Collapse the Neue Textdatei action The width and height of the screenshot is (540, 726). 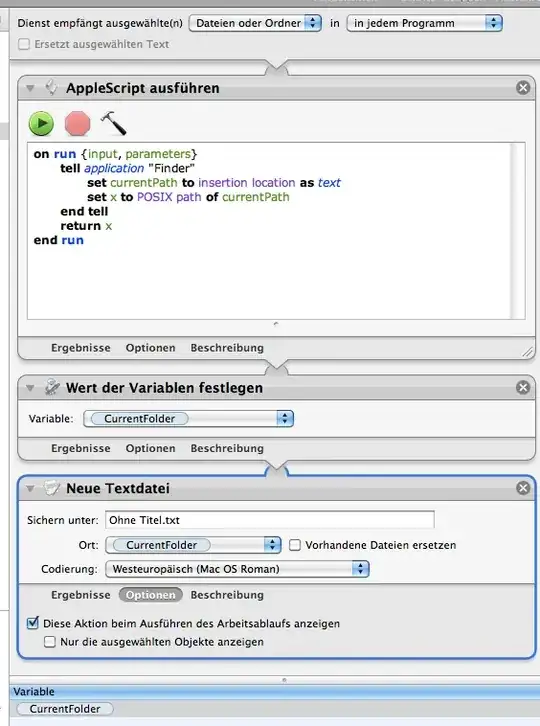(31, 488)
